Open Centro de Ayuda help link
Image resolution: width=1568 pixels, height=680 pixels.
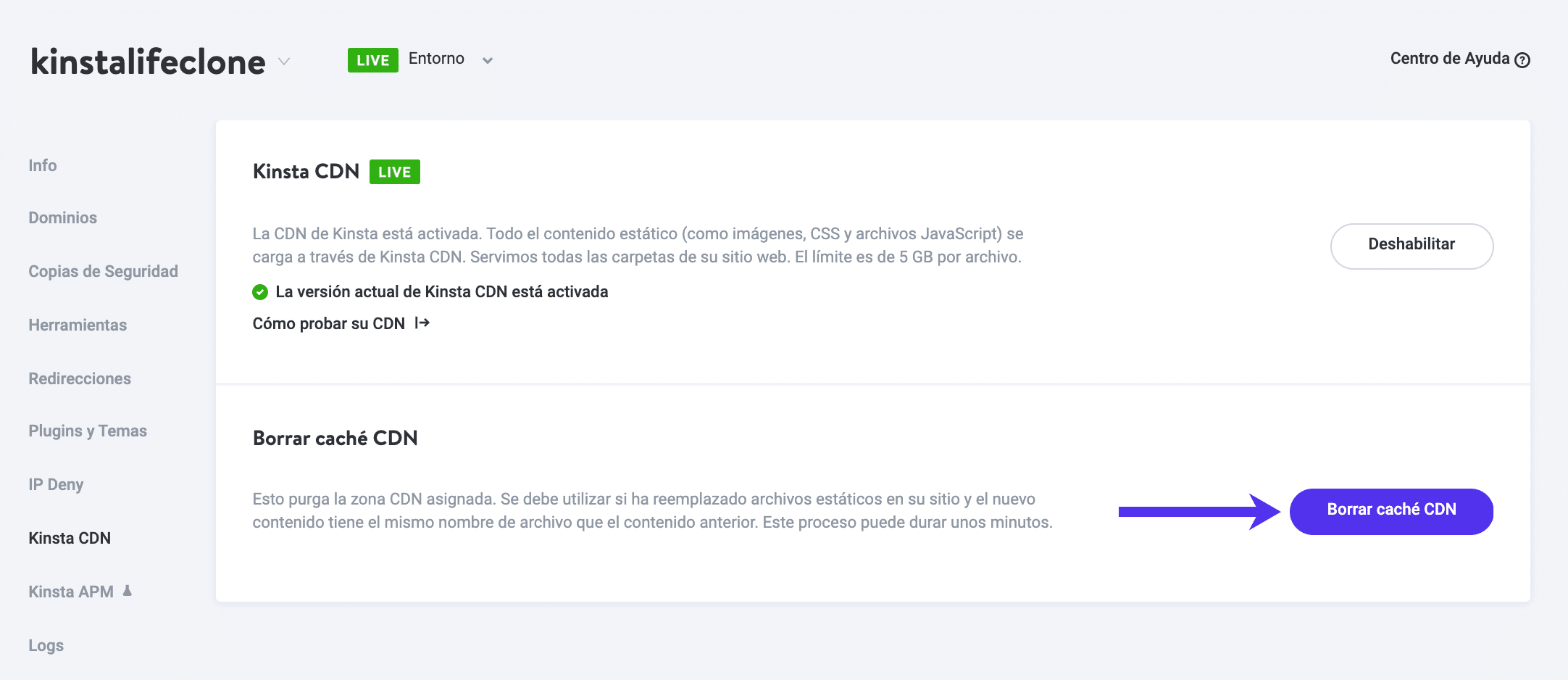pyautogui.click(x=1449, y=59)
